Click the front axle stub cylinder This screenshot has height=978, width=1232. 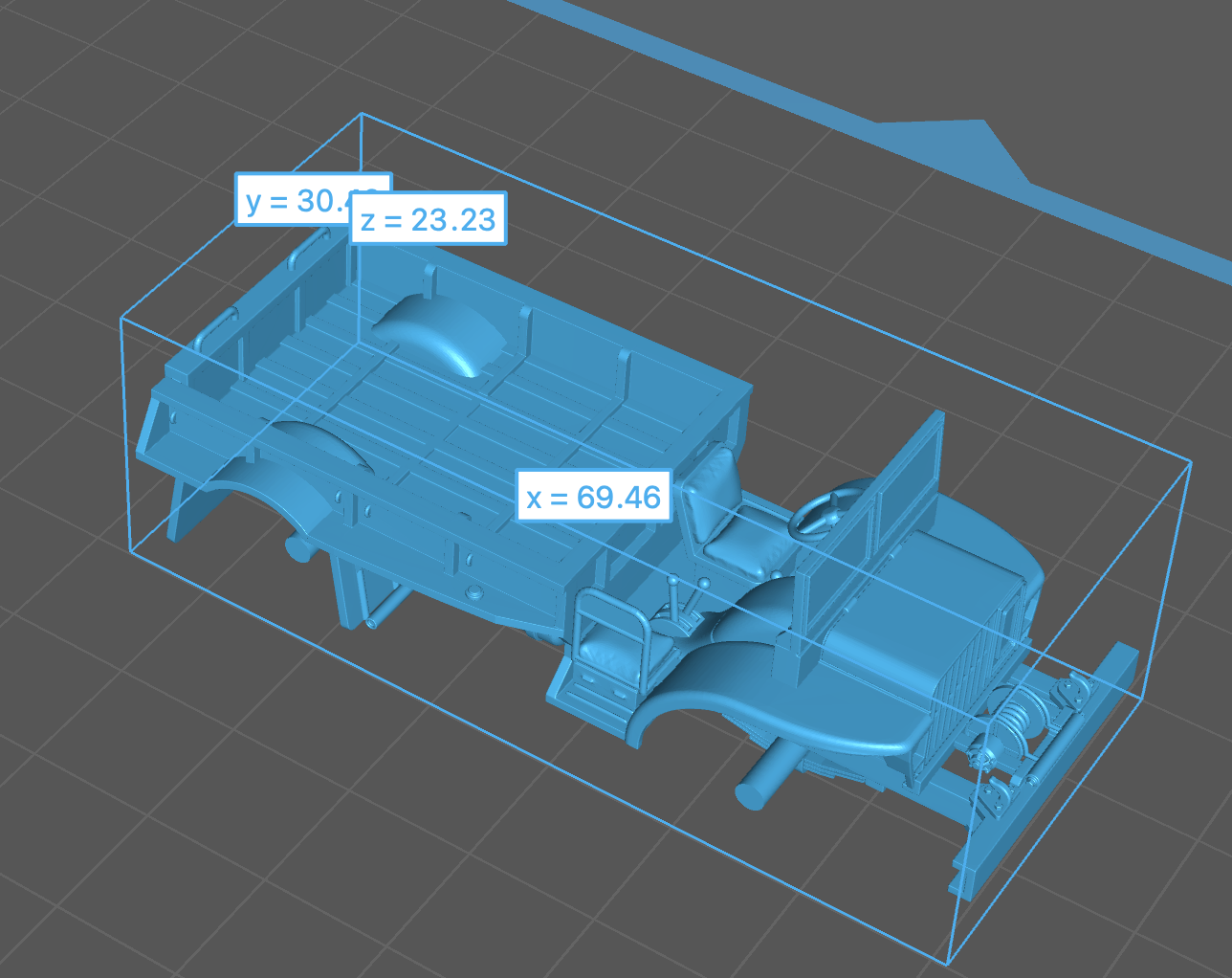[761, 782]
